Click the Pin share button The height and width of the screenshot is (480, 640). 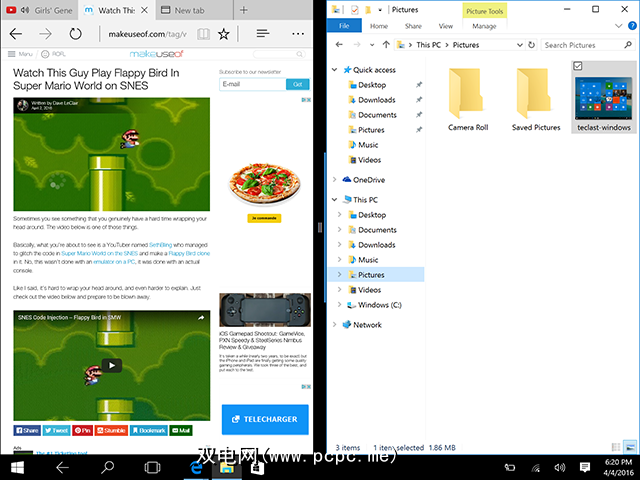(x=82, y=430)
